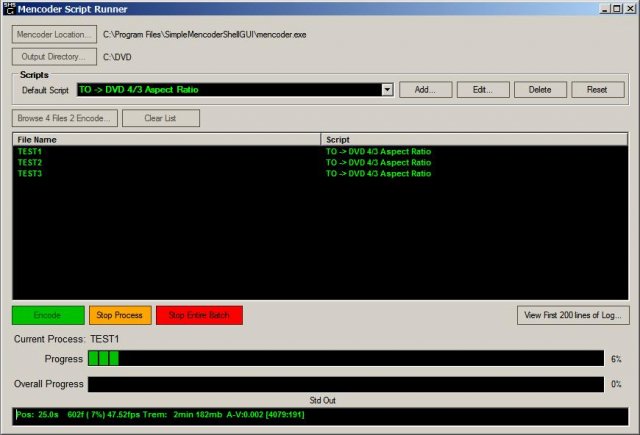Click the 0% overall progress value
The image size is (640, 435).
pos(616,384)
